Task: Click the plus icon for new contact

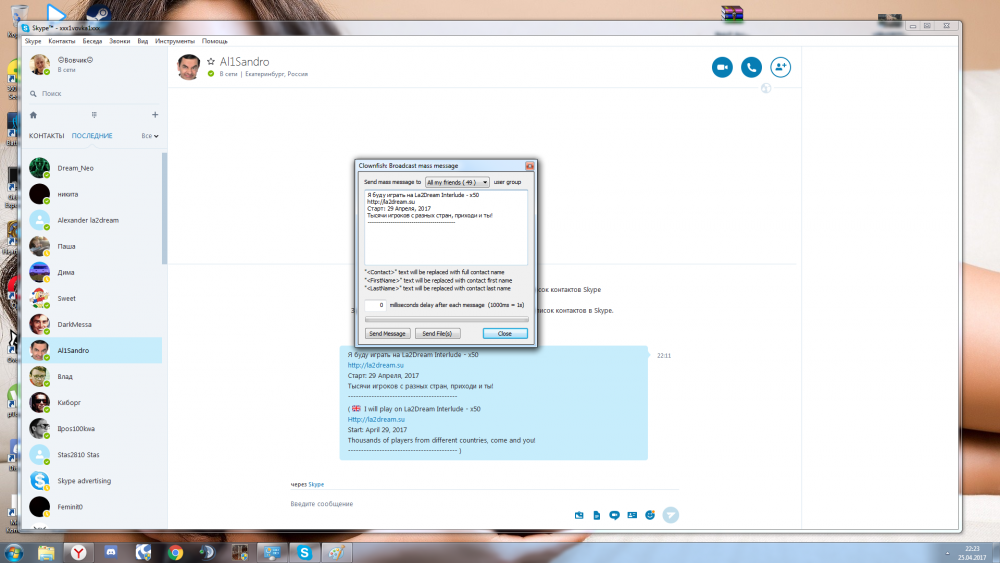Action: pyautogui.click(x=154, y=115)
